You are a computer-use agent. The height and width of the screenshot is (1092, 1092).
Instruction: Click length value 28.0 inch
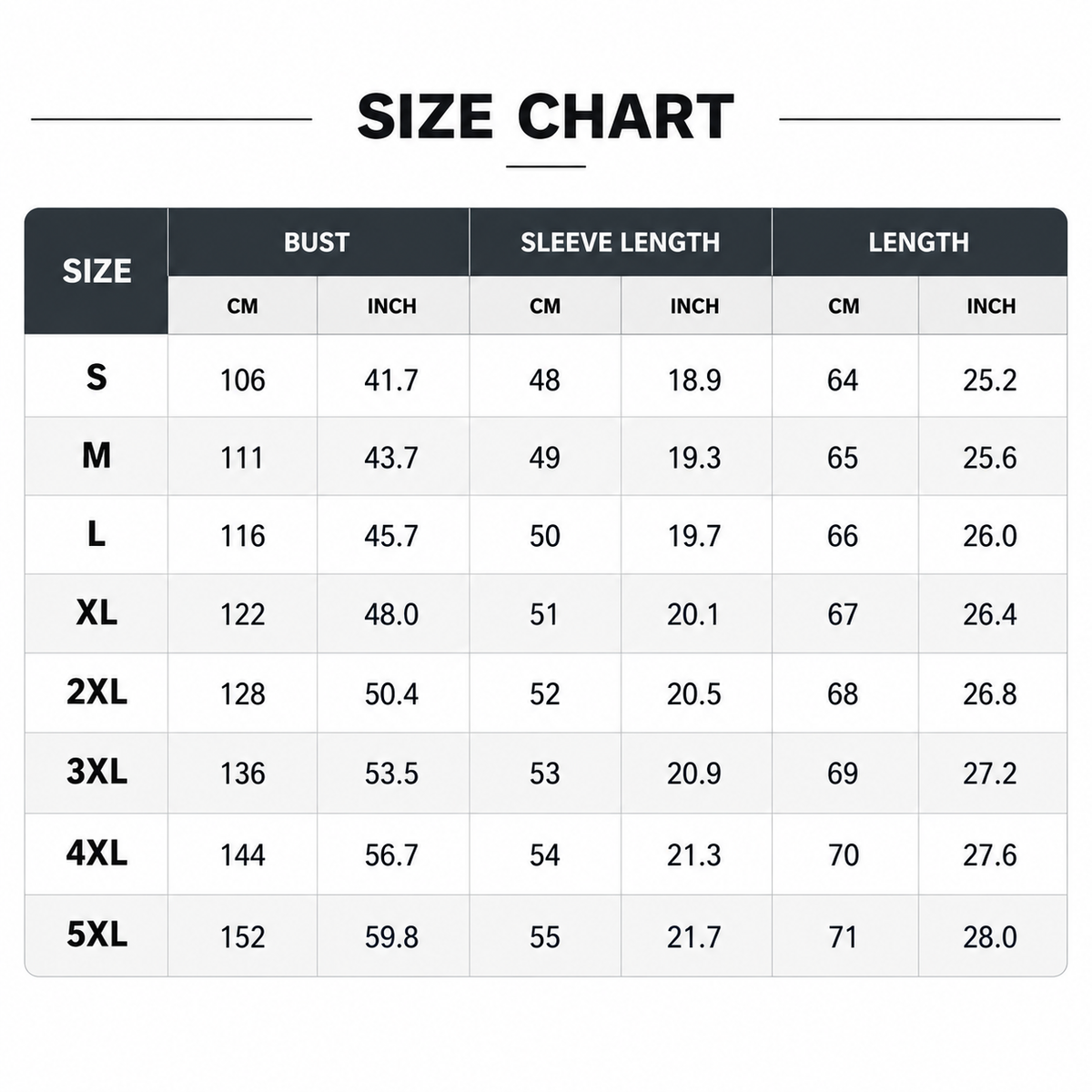[x=990, y=936]
